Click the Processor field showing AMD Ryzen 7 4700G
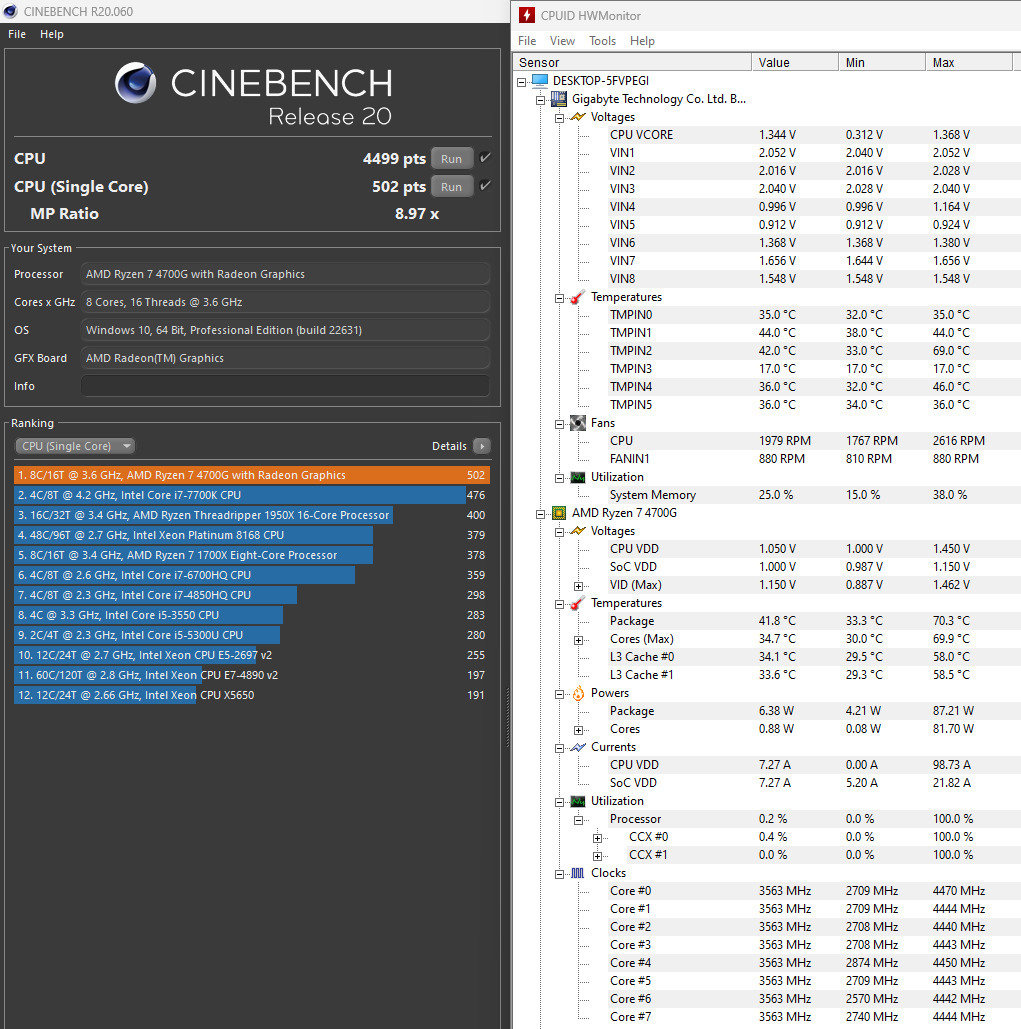 [285, 274]
